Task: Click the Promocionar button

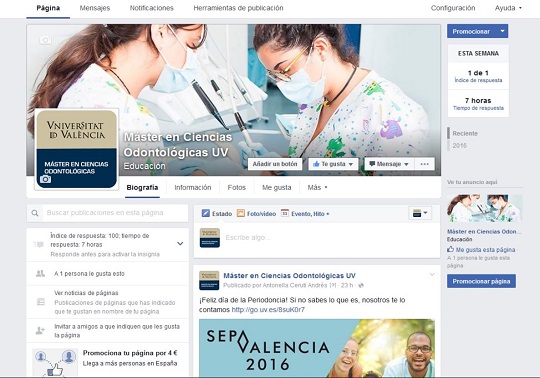Action: [471, 31]
